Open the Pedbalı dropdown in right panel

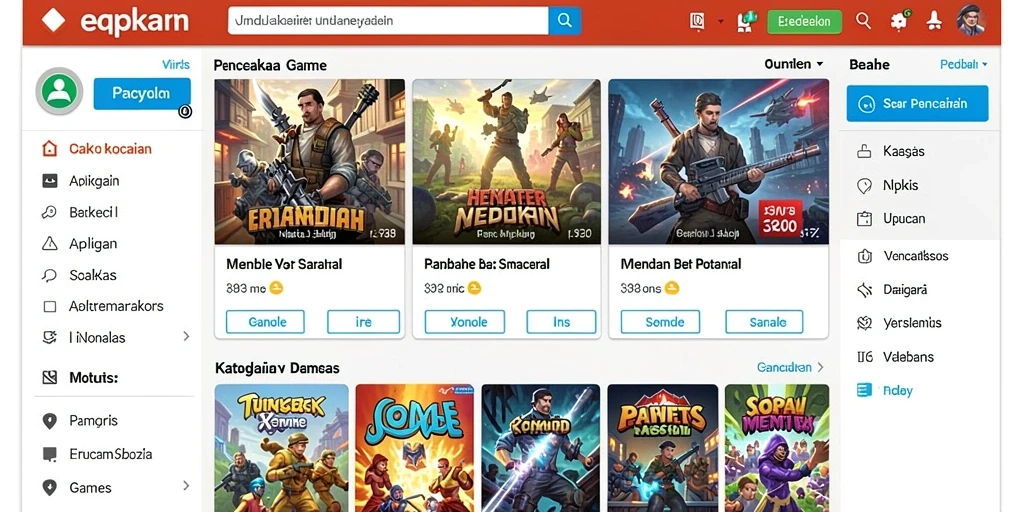click(x=963, y=64)
